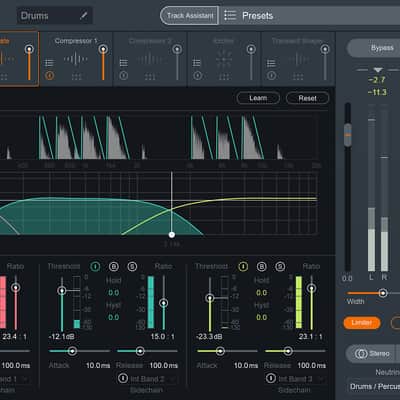Select the Compressor 2 module tab
This screenshot has height=400, width=400.
[150, 59]
